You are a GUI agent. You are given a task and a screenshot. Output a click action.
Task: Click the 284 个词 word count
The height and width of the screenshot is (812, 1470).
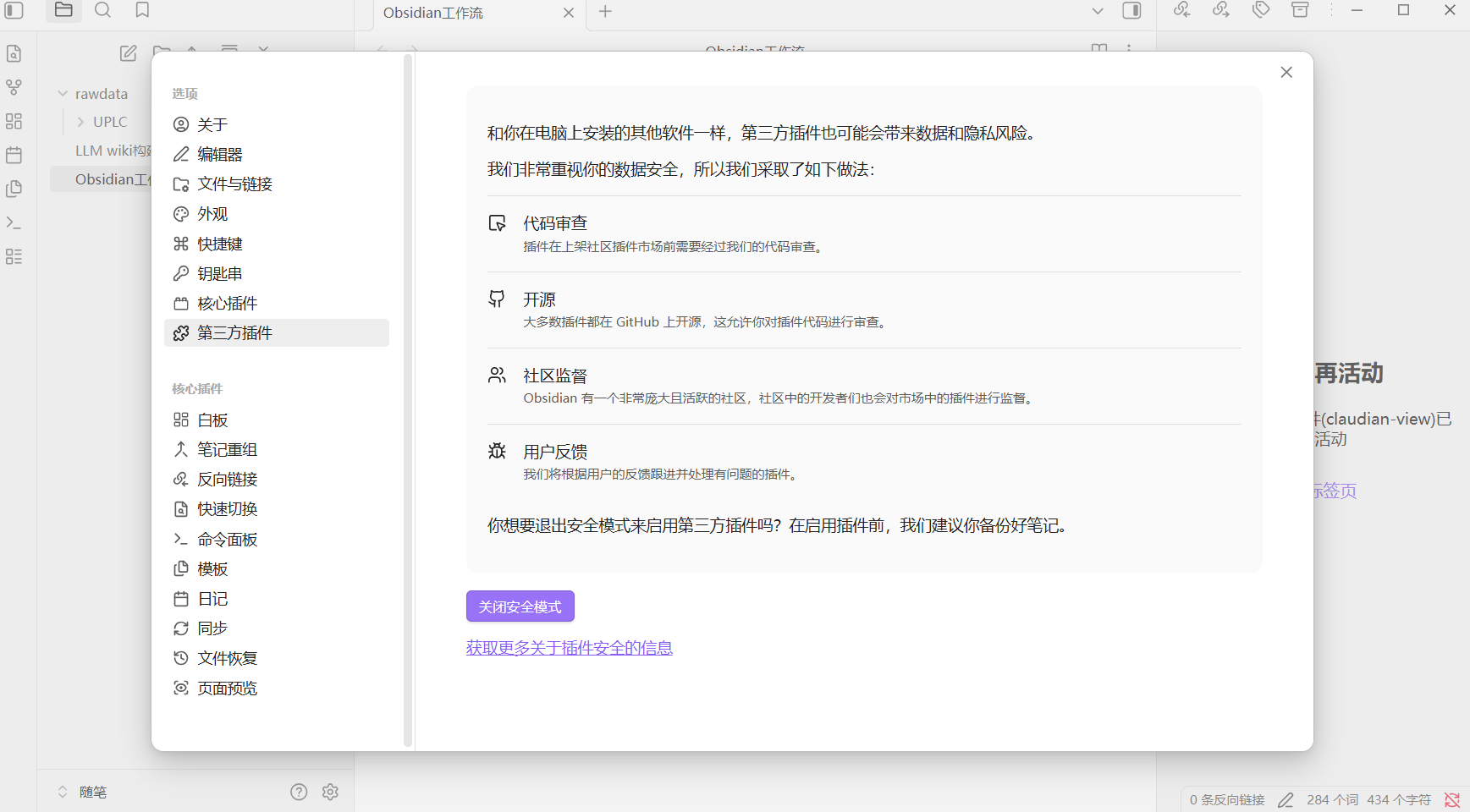point(1332,800)
